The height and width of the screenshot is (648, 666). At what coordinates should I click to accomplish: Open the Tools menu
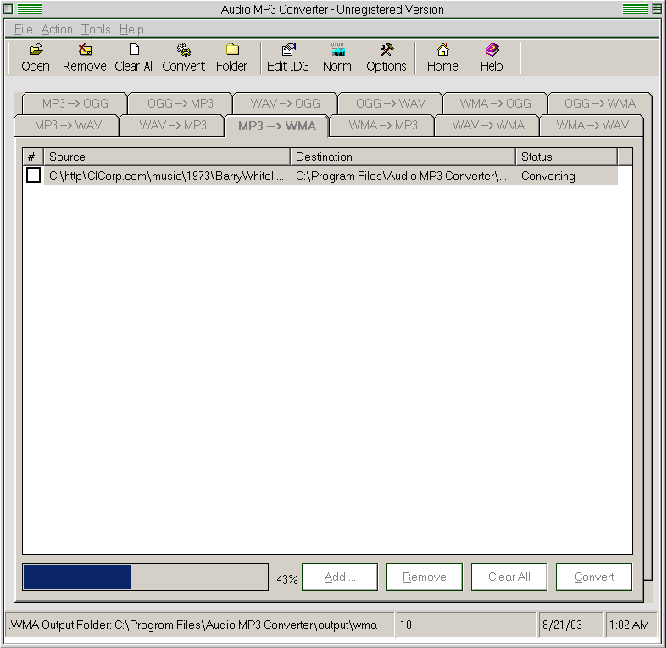(x=96, y=29)
